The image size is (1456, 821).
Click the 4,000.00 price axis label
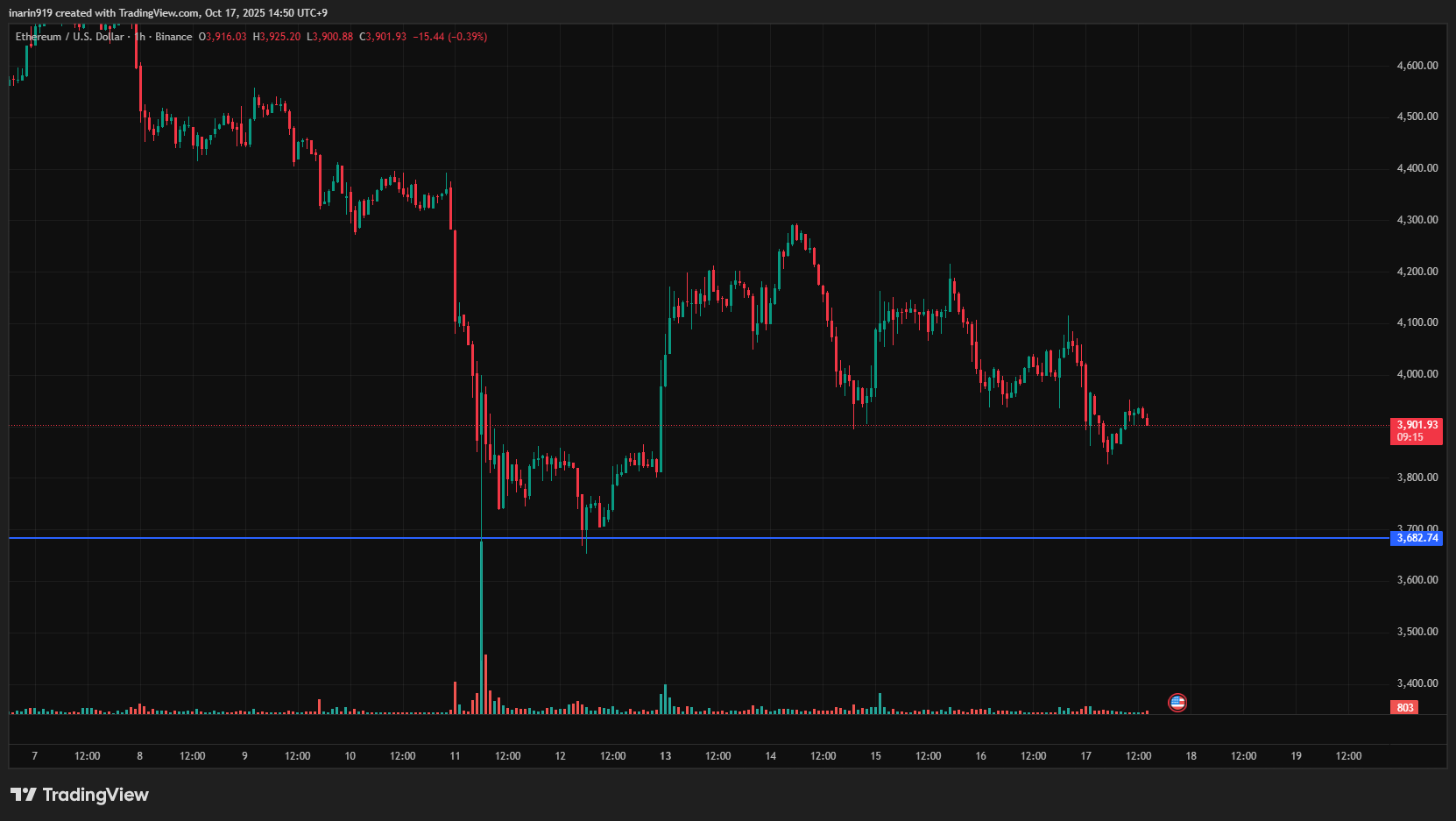click(1417, 374)
